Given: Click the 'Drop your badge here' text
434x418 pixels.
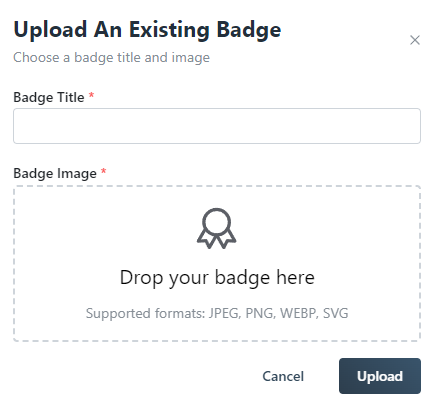Looking at the screenshot, I should pyautogui.click(x=217, y=277).
